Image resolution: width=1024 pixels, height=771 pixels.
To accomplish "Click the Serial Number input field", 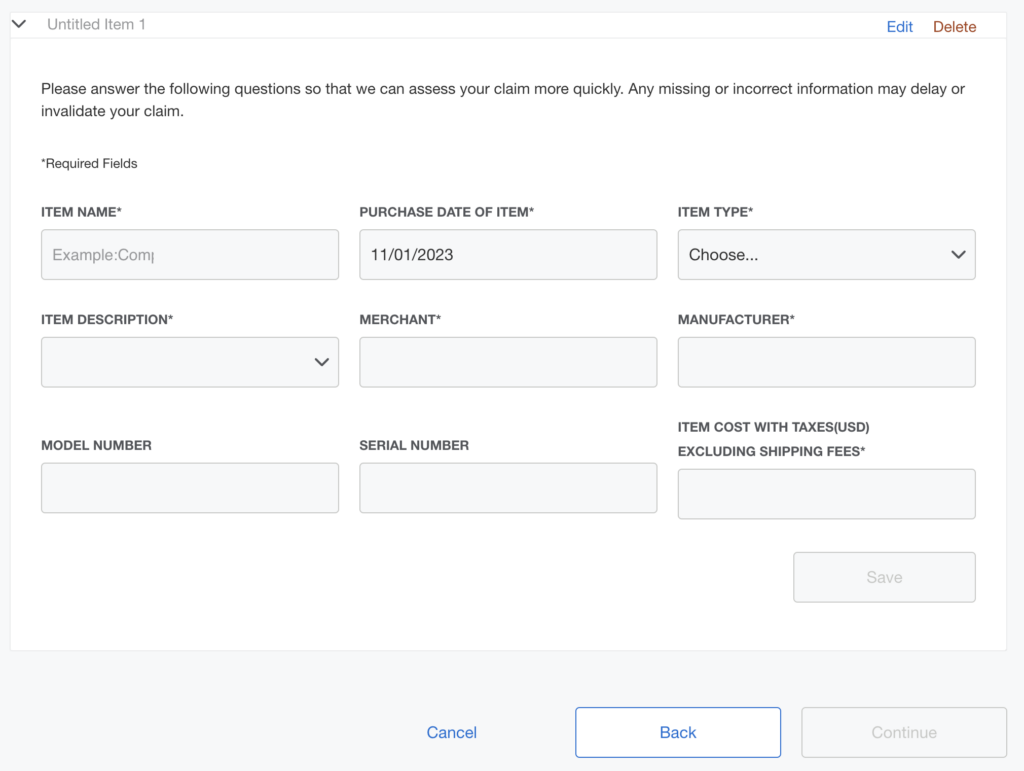I will pos(507,487).
